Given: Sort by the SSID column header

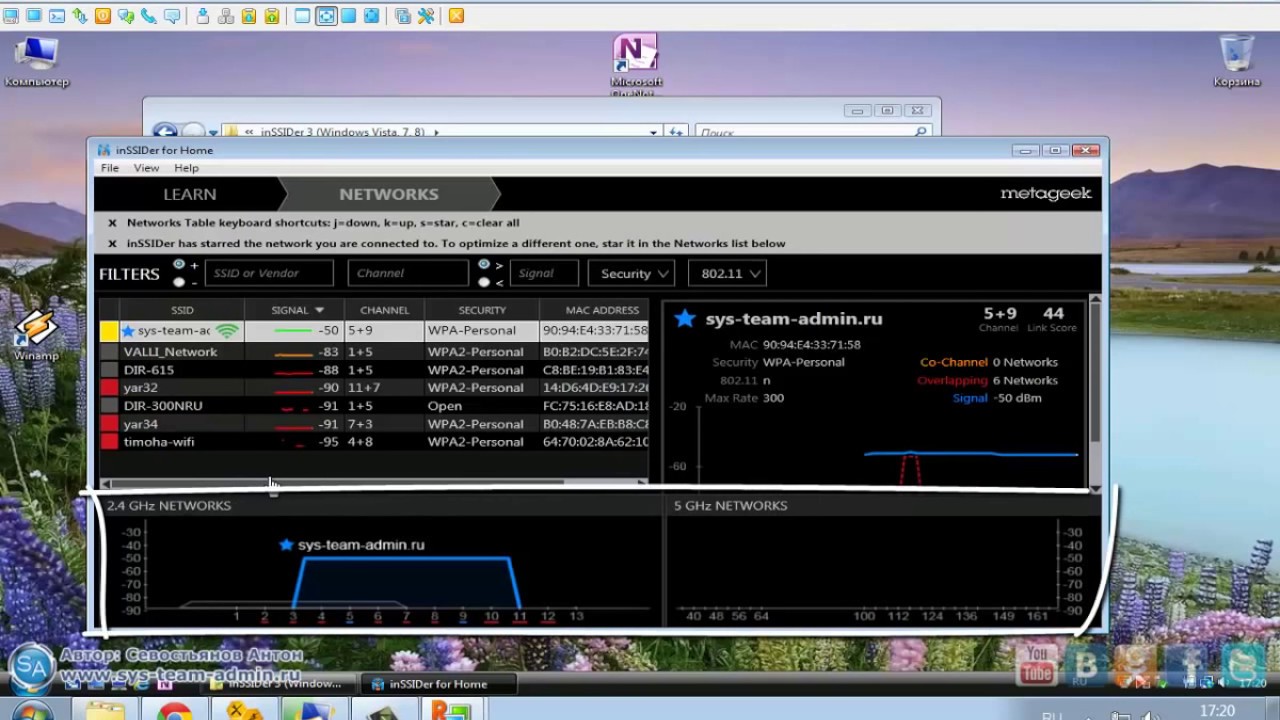Looking at the screenshot, I should pos(182,310).
